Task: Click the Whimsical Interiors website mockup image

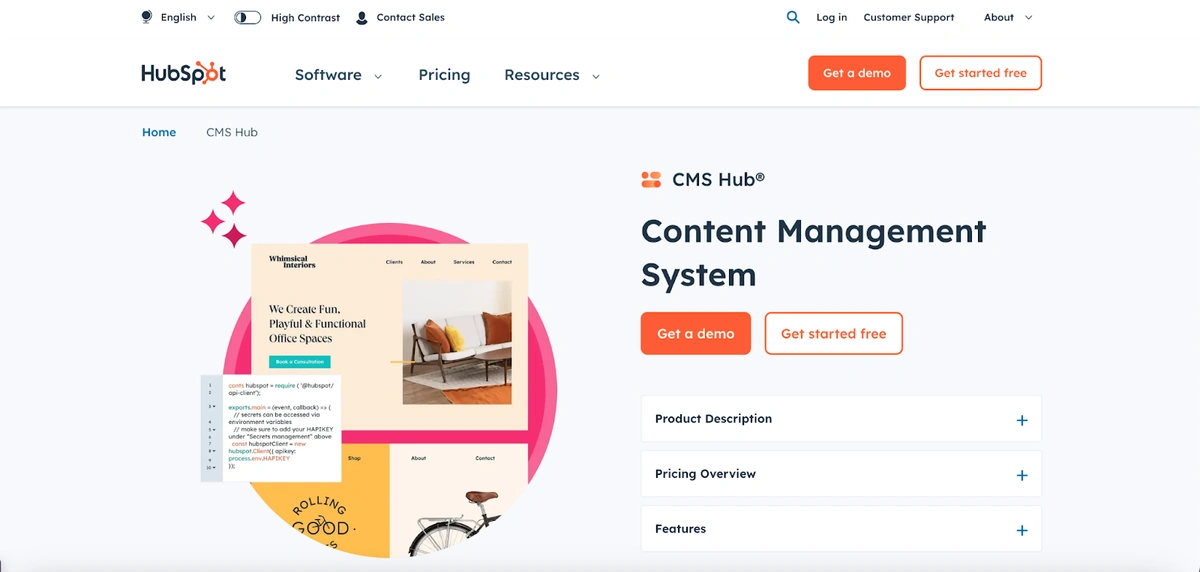Action: coord(389,337)
